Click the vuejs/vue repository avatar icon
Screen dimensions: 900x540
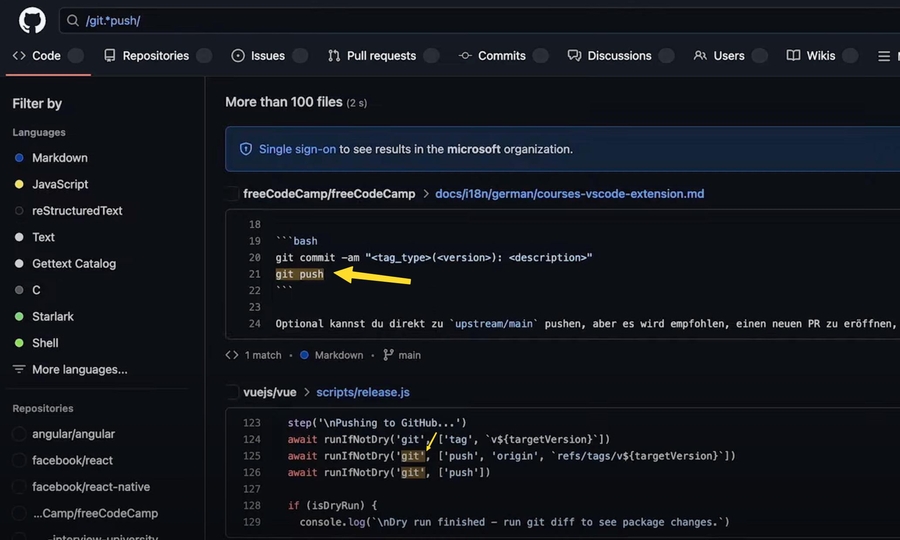click(233, 392)
